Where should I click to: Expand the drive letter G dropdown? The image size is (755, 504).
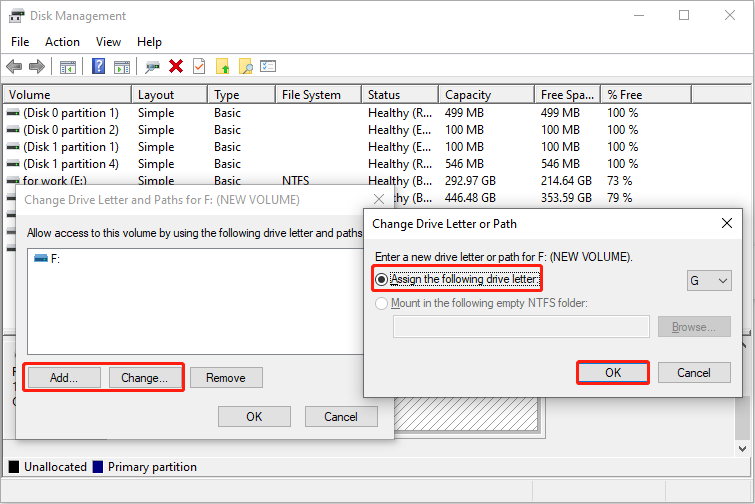(709, 281)
